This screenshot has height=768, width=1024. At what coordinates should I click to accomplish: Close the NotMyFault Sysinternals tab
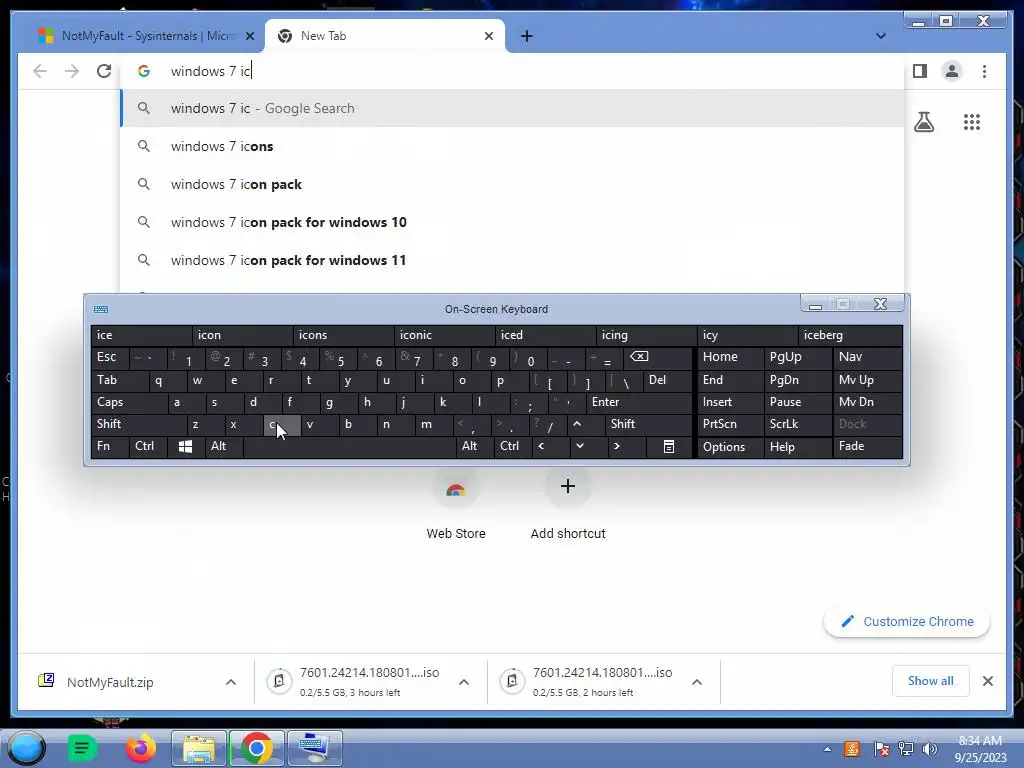249,36
